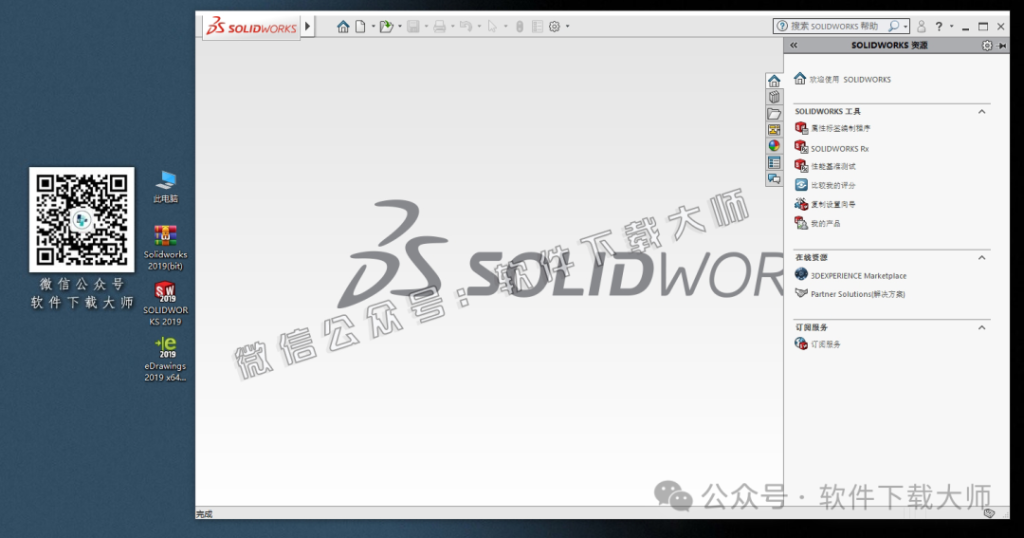Image resolution: width=1024 pixels, height=538 pixels.
Task: Open 3DEXPERIENCE Marketplace link
Action: click(858, 276)
